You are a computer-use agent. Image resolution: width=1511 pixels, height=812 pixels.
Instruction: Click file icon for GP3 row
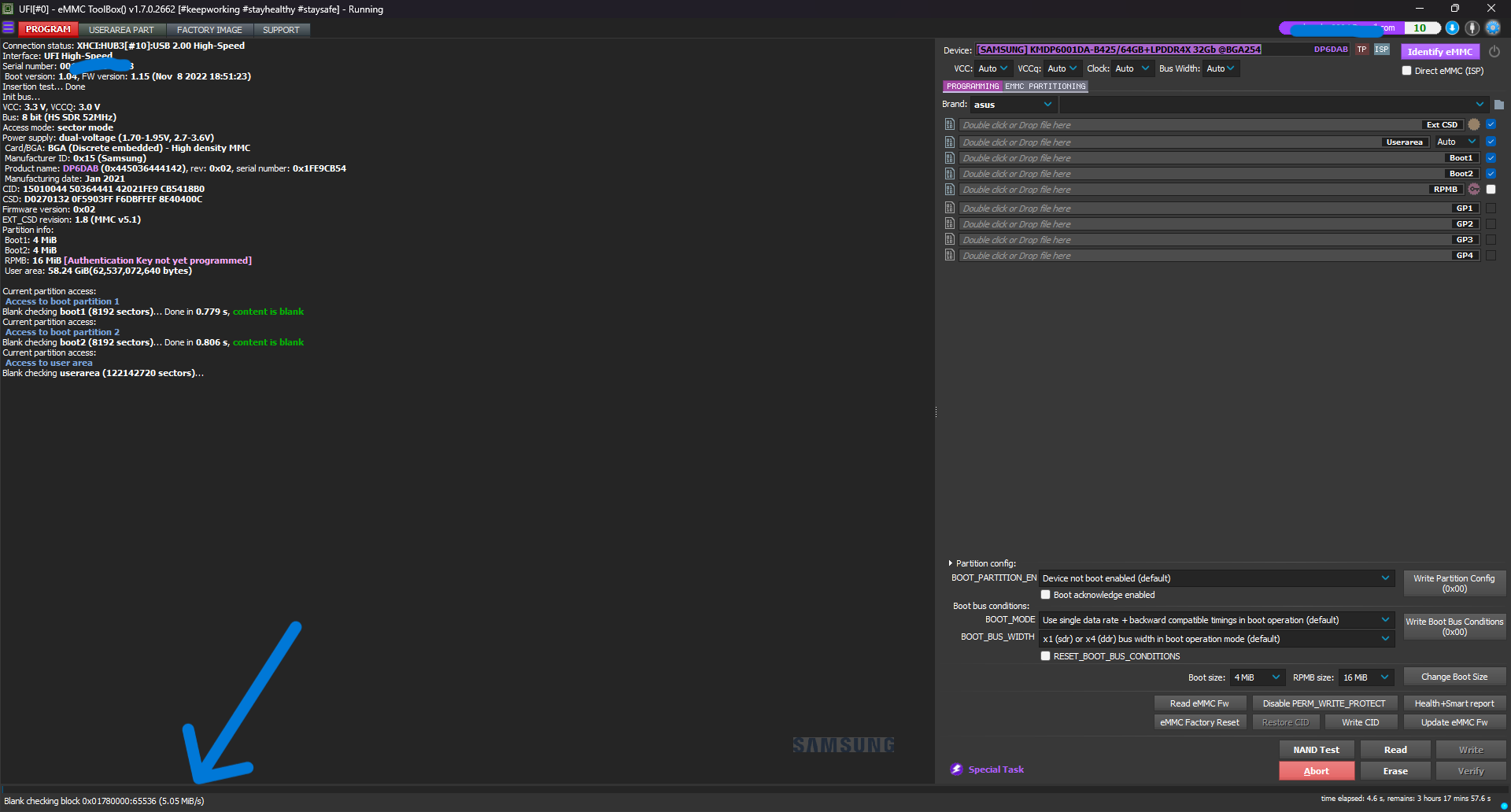950,239
